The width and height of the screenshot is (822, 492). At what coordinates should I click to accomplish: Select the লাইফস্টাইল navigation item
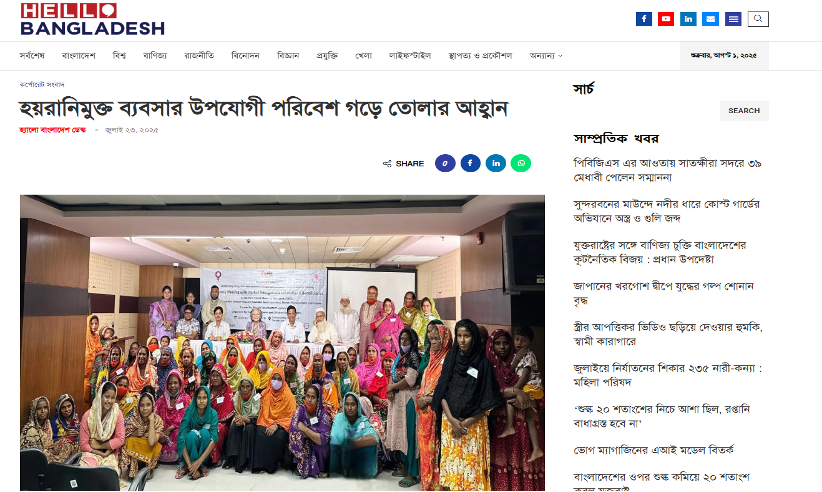coord(410,56)
